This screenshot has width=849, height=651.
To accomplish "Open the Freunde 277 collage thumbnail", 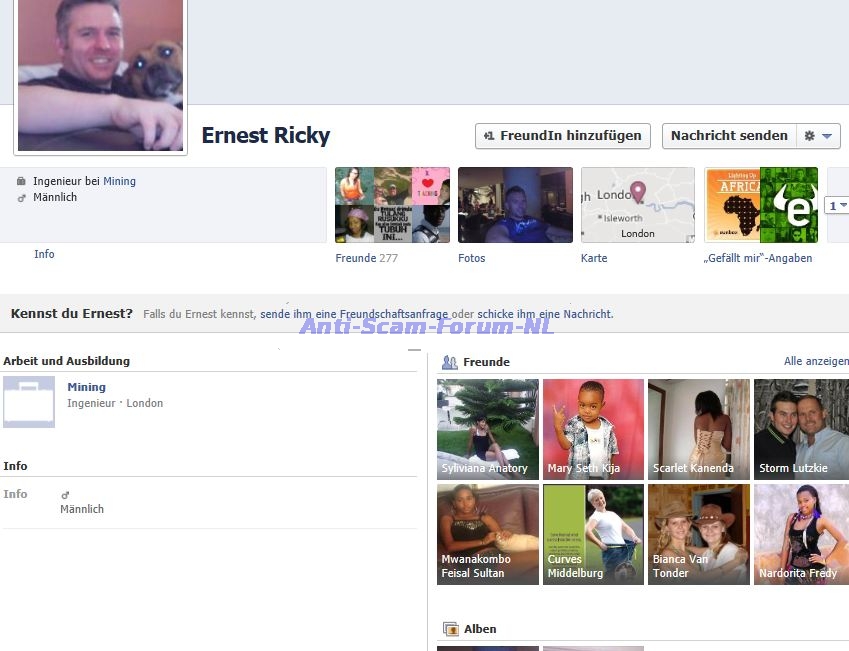I will (x=392, y=205).
